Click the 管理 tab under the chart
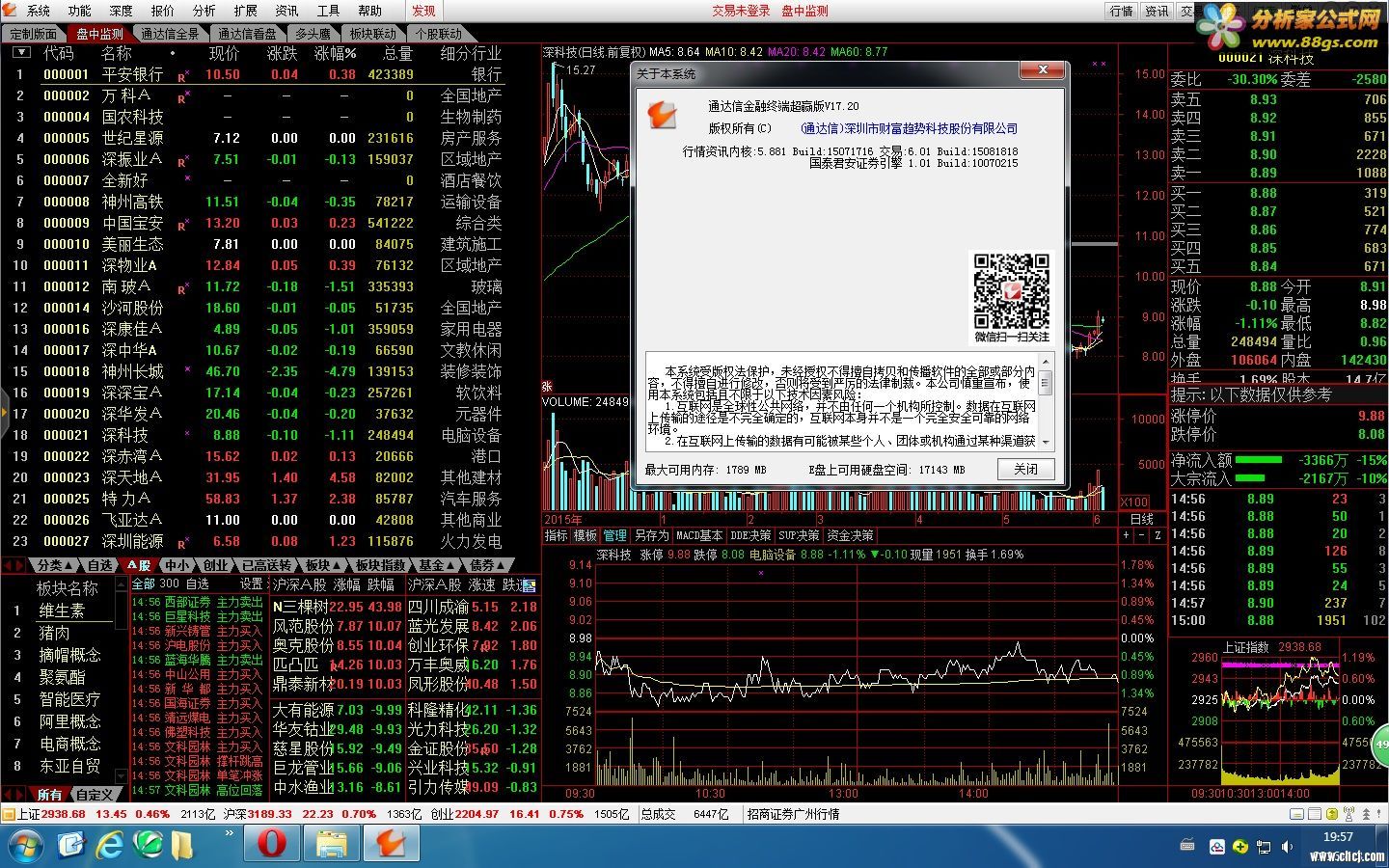 (614, 535)
